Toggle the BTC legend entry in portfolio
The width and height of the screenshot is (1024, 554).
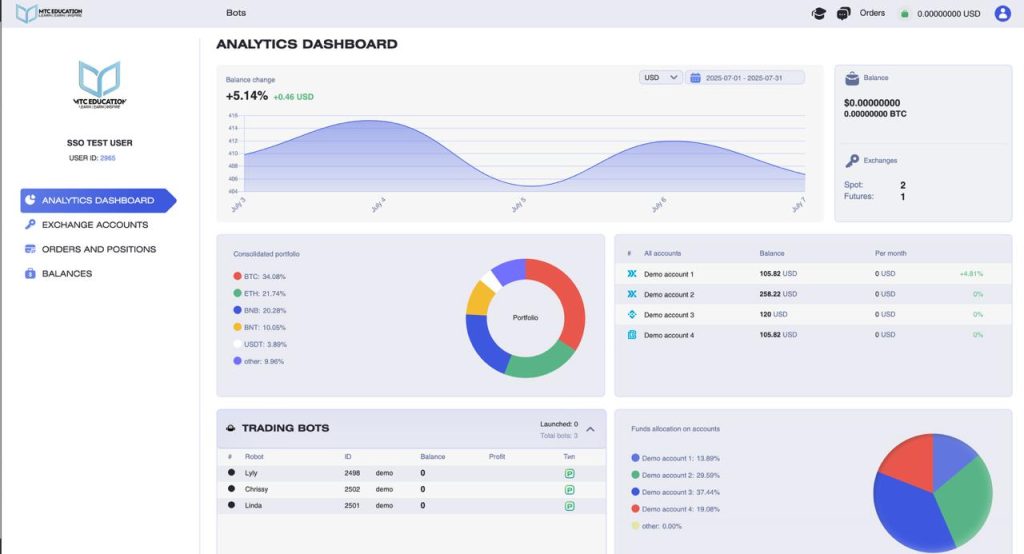tap(259, 277)
